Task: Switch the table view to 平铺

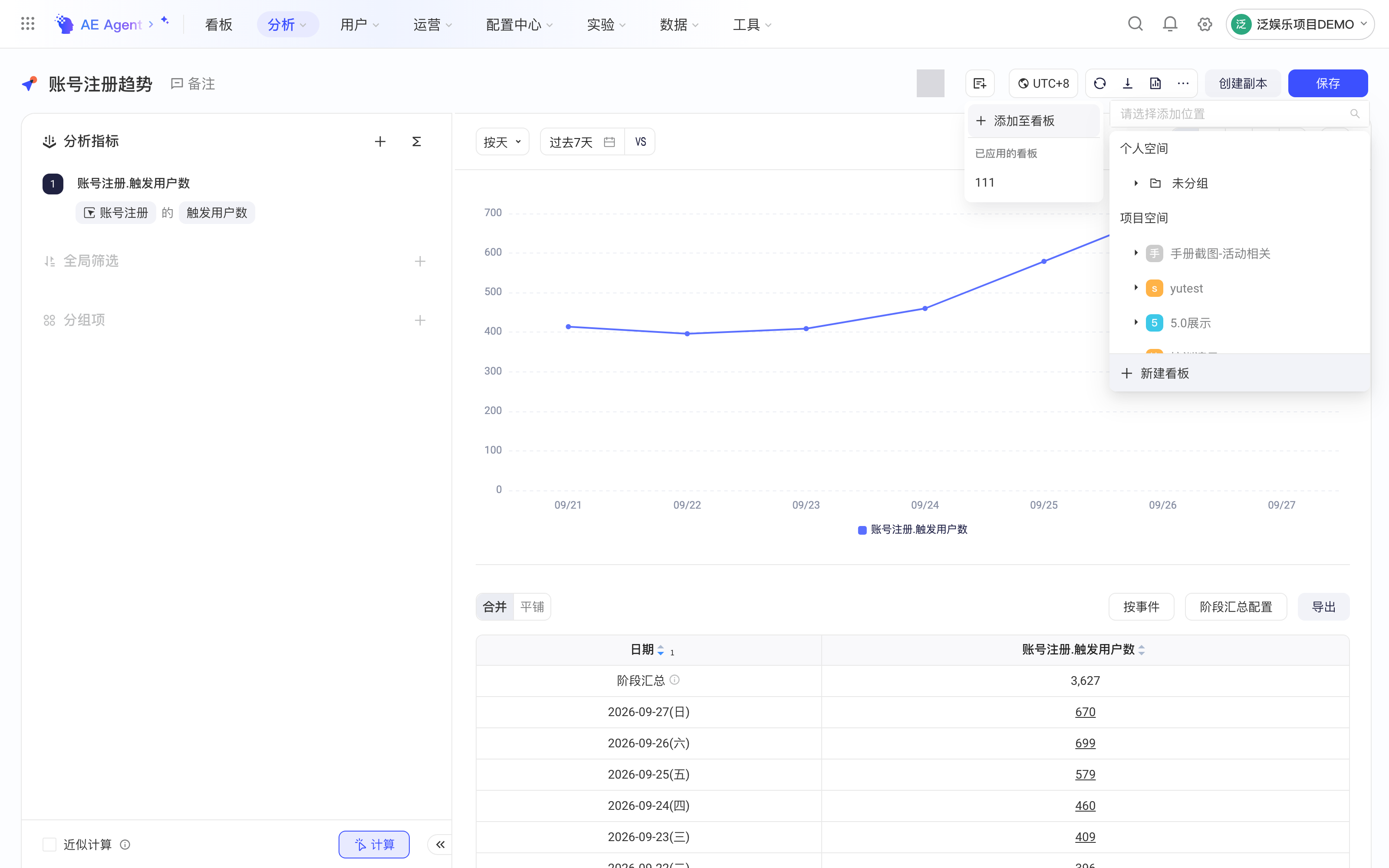Action: pos(532,607)
